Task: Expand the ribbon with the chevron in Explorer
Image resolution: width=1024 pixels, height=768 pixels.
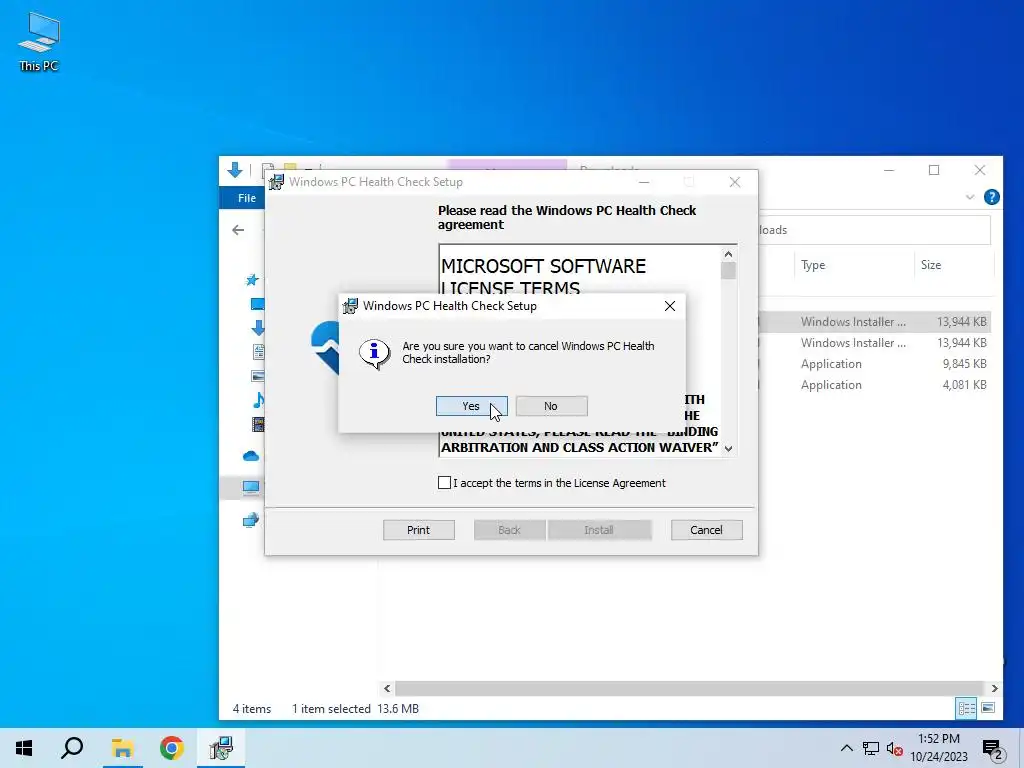Action: click(x=970, y=197)
